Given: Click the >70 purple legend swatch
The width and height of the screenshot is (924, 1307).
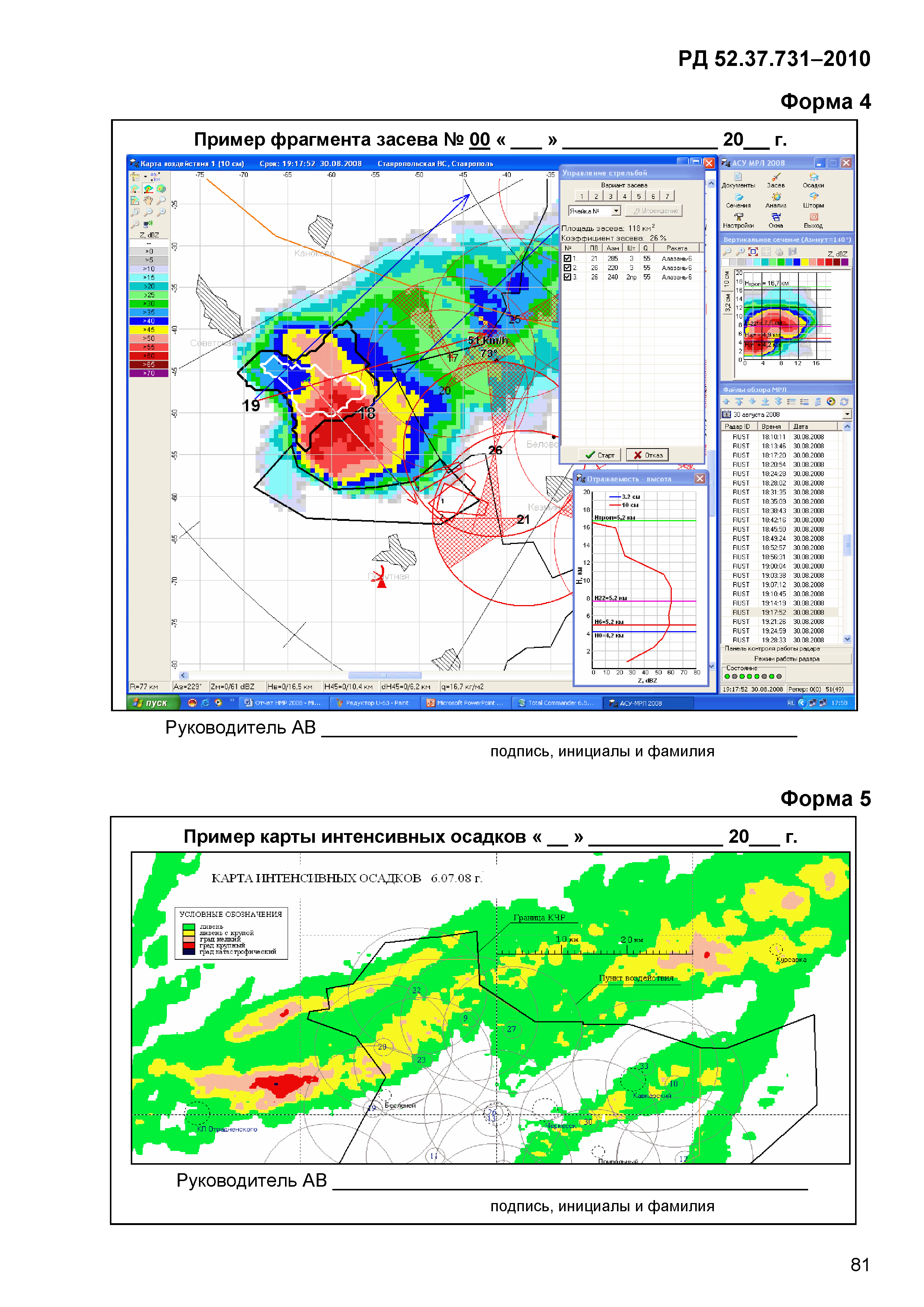Looking at the screenshot, I should point(149,373).
